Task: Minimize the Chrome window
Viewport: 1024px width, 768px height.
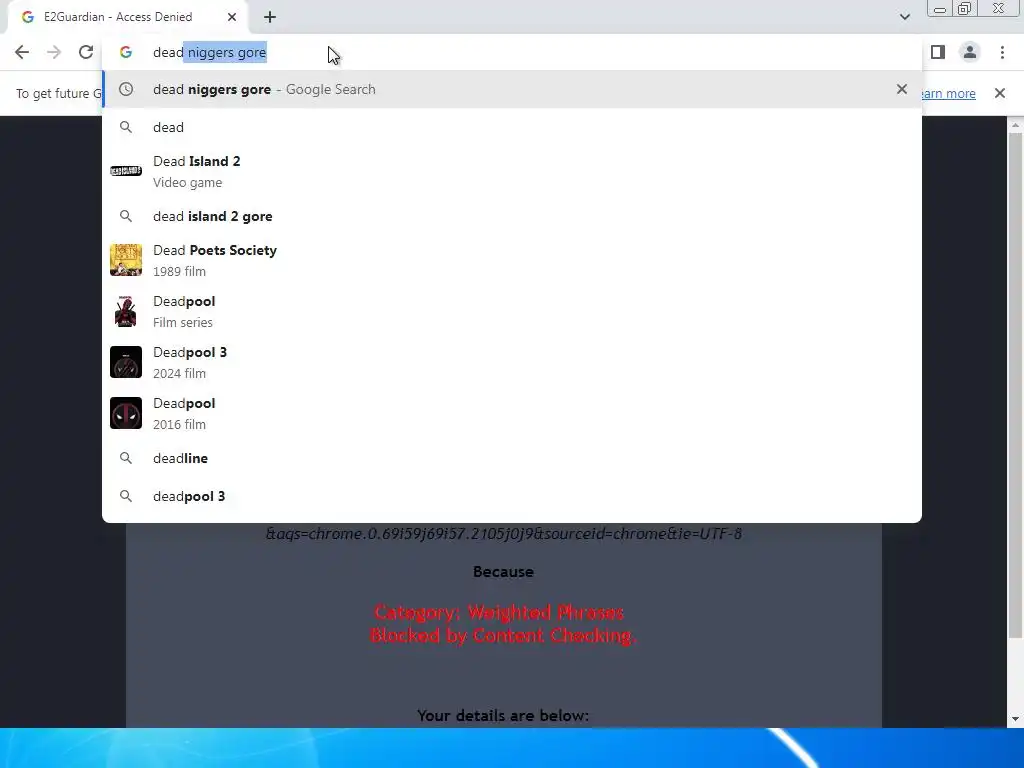Action: [x=940, y=8]
